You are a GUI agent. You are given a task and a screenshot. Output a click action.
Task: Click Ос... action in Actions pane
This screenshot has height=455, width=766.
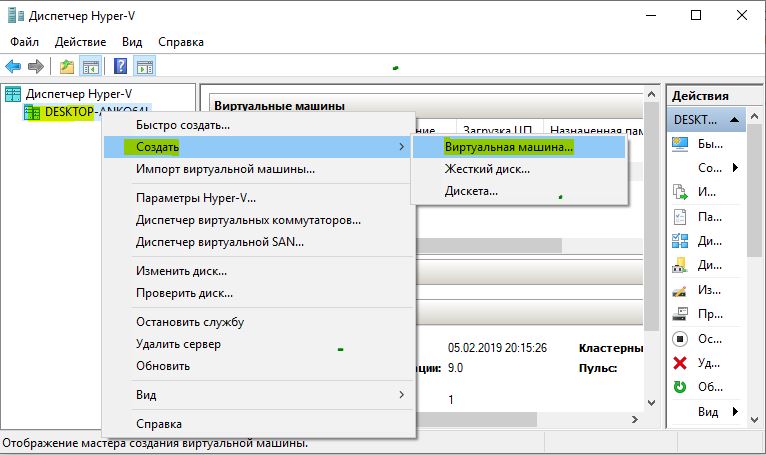(x=709, y=339)
